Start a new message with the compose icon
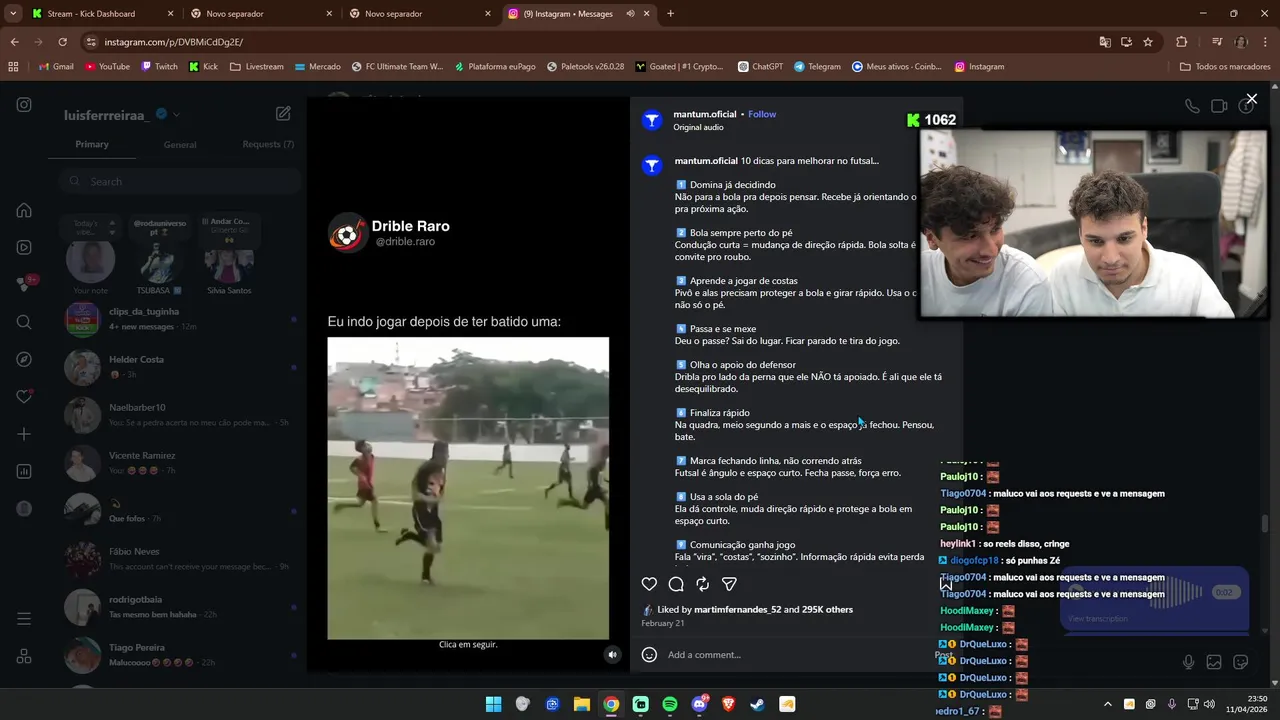Viewport: 1280px width, 720px height. click(x=283, y=114)
